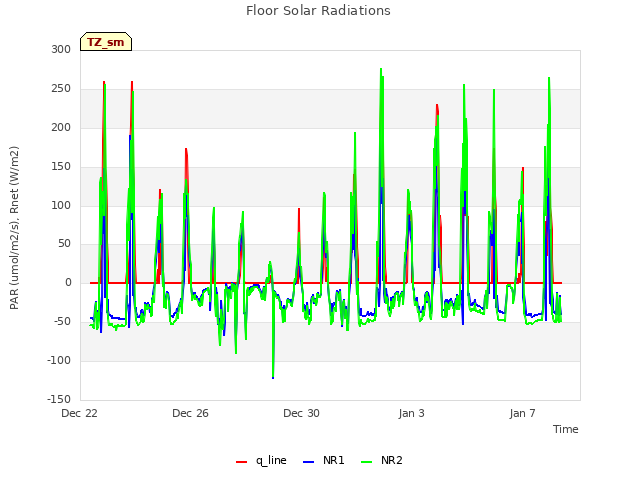The width and height of the screenshot is (640, 480).
Task: Click the 250 y-axis tick label
Action: tap(61, 89)
